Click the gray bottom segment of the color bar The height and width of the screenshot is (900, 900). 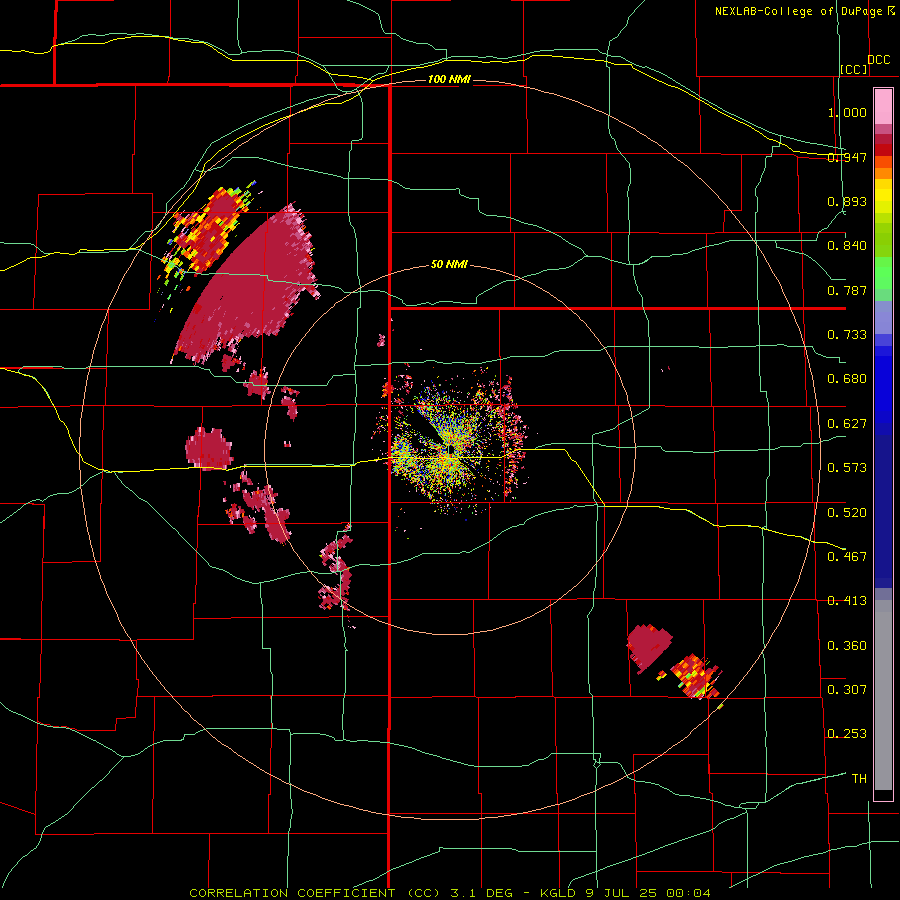click(x=883, y=695)
